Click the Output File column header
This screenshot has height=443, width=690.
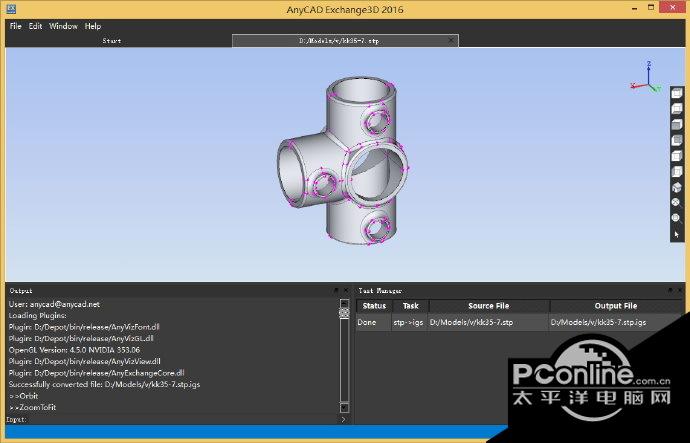click(616, 306)
